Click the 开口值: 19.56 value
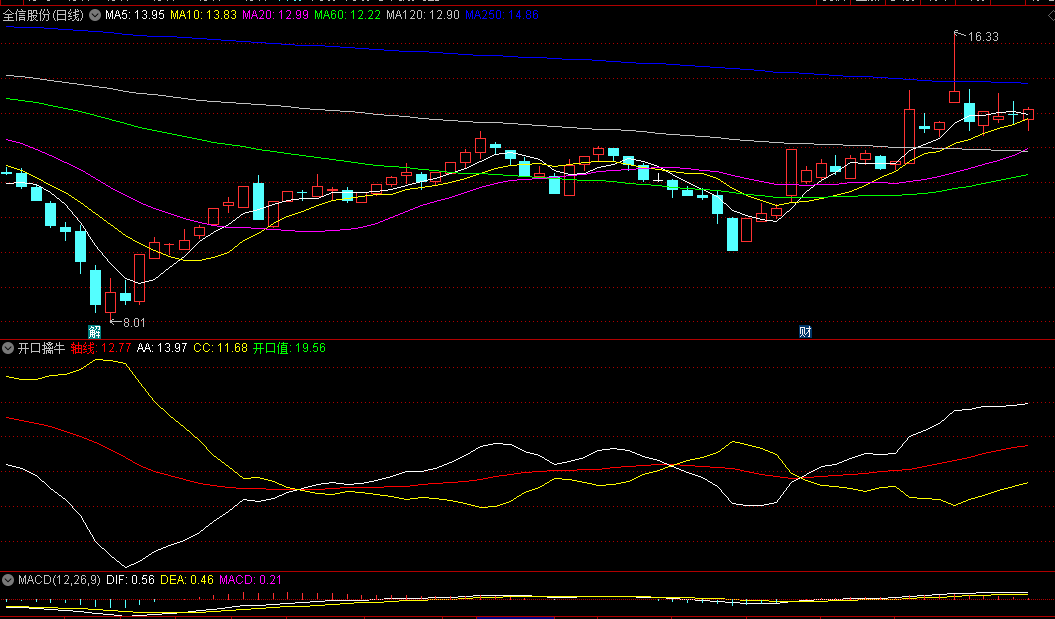1055x619 pixels. (289, 348)
